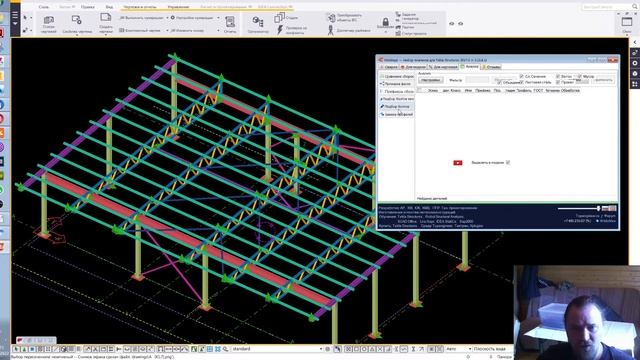Click the selection arrow tool at ribbon left

[25, 18]
